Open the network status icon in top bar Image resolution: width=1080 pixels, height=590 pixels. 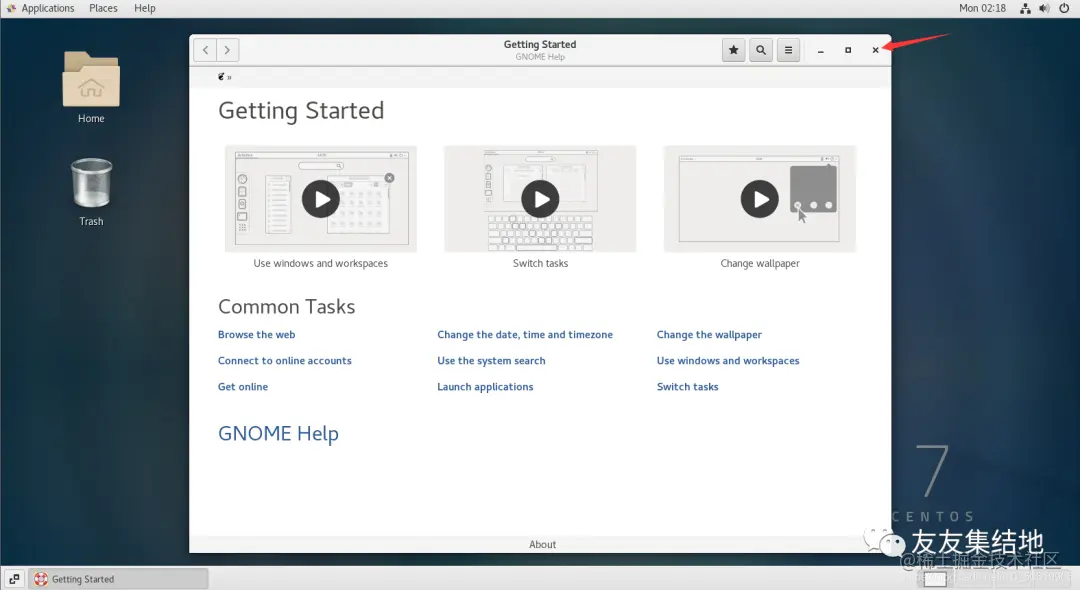click(1026, 8)
